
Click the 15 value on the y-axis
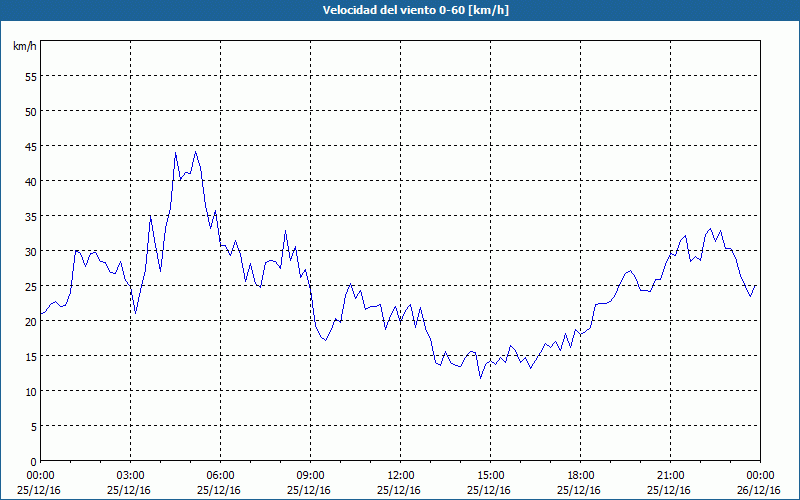click(x=31, y=357)
